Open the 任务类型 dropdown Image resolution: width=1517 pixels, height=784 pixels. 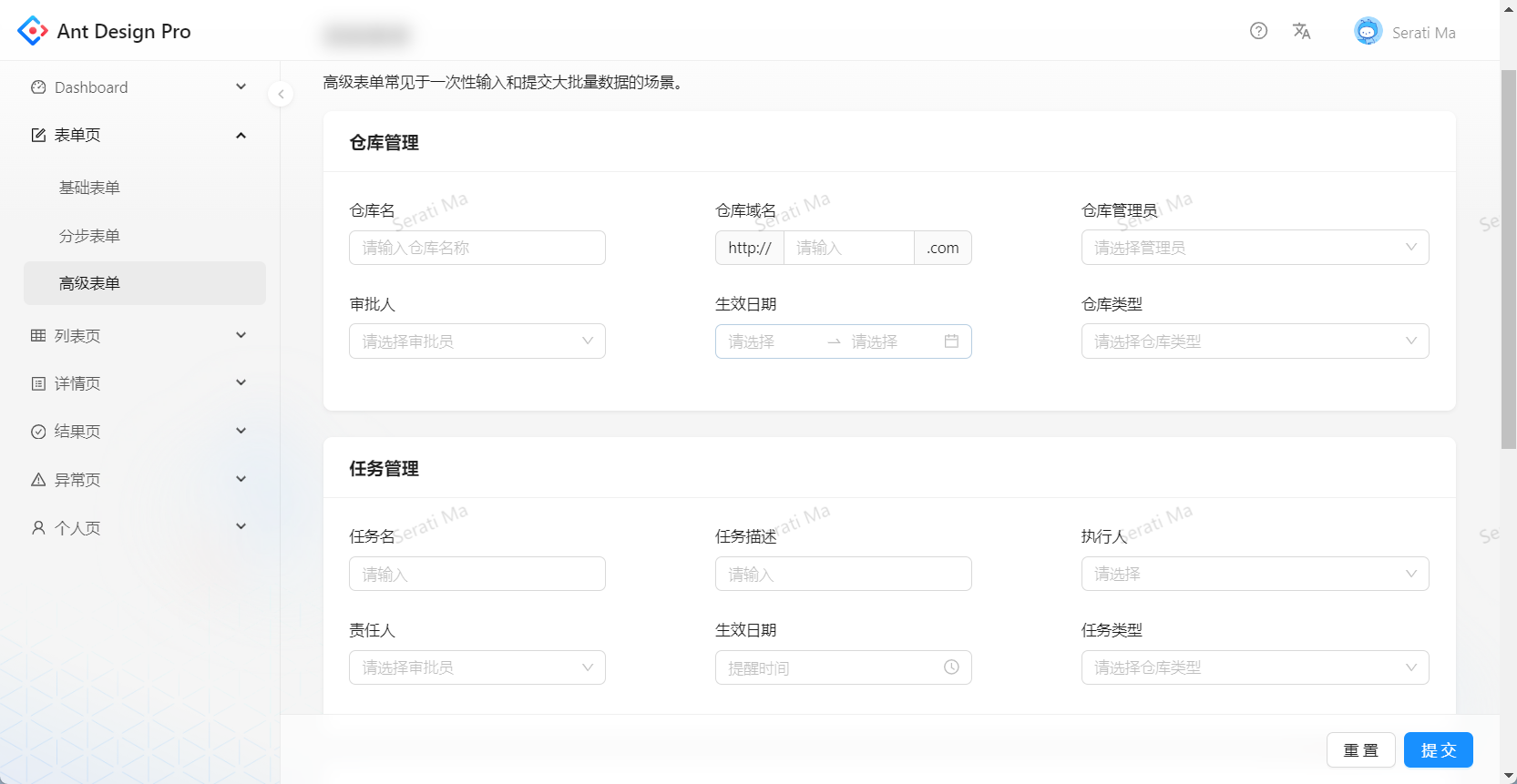pos(1255,667)
